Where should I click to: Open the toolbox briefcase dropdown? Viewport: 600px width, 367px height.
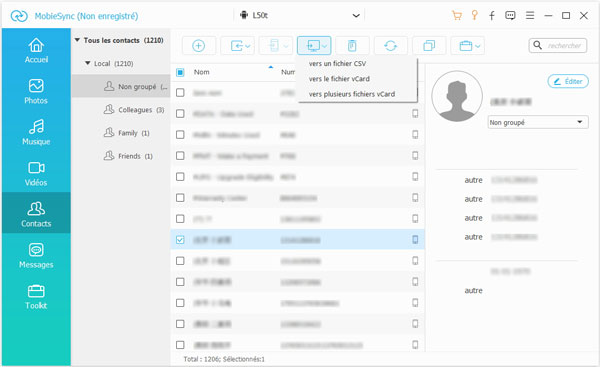[468, 46]
